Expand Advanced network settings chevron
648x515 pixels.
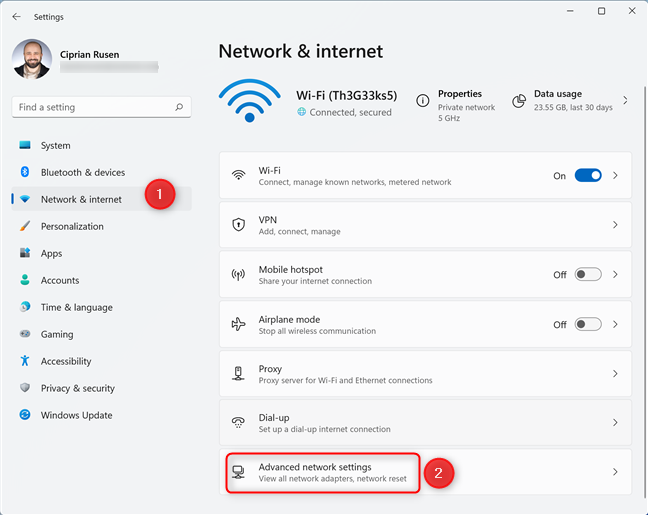615,472
